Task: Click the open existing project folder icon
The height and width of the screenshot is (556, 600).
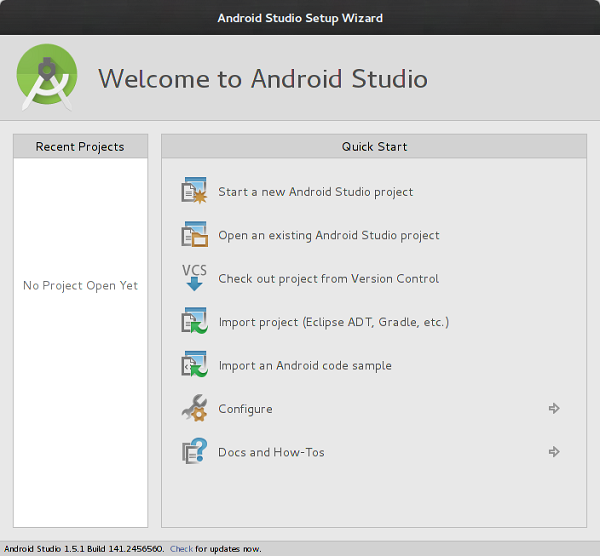Action: pos(194,233)
